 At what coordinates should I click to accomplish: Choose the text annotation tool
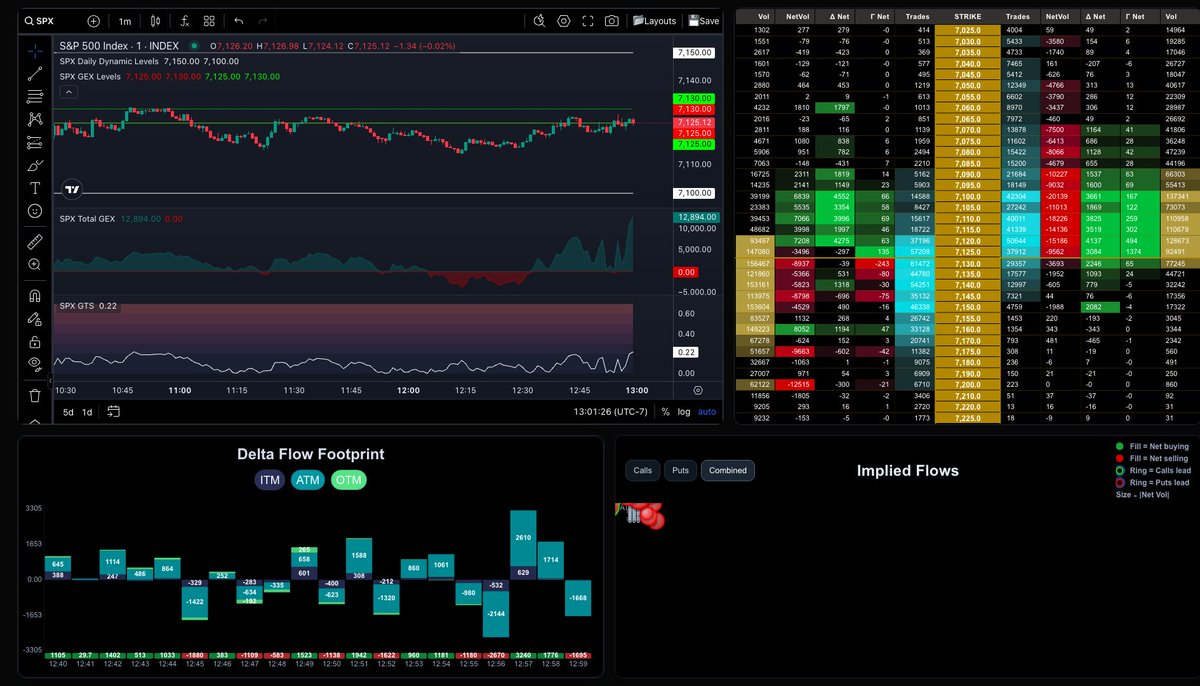tap(35, 188)
